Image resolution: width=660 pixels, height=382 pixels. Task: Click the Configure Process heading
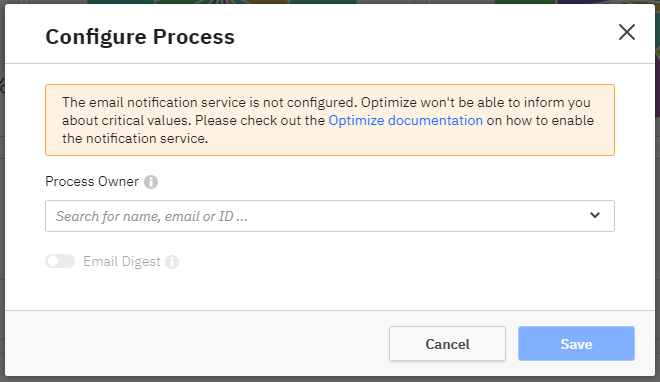[140, 37]
